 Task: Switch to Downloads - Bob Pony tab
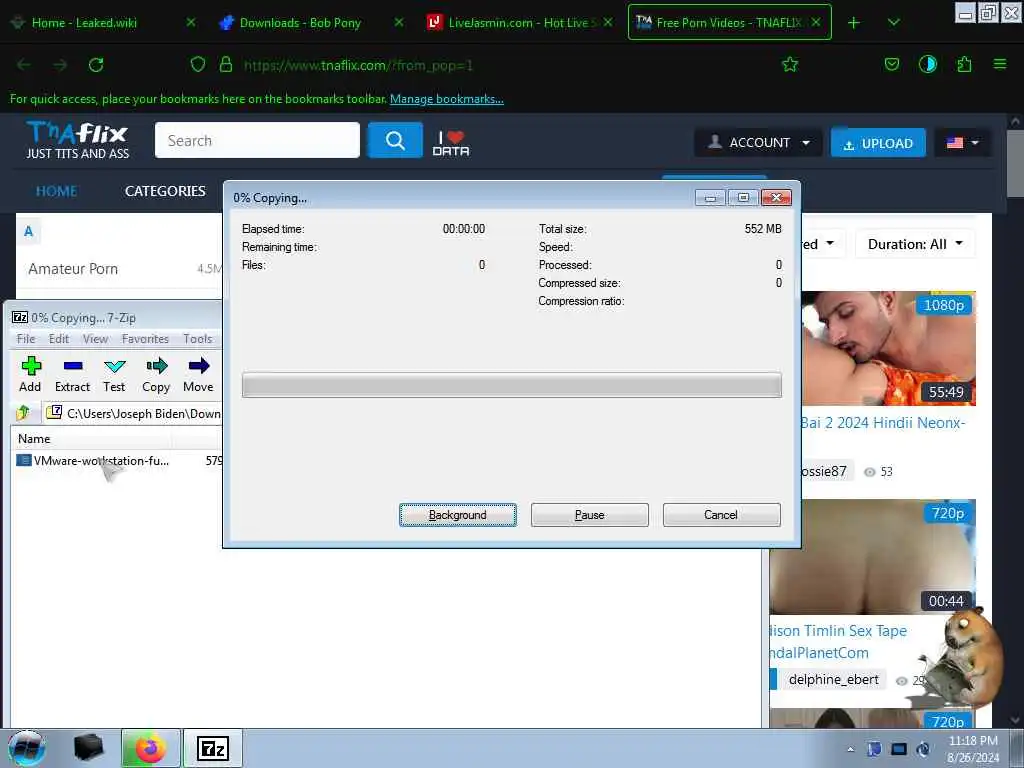(311, 23)
